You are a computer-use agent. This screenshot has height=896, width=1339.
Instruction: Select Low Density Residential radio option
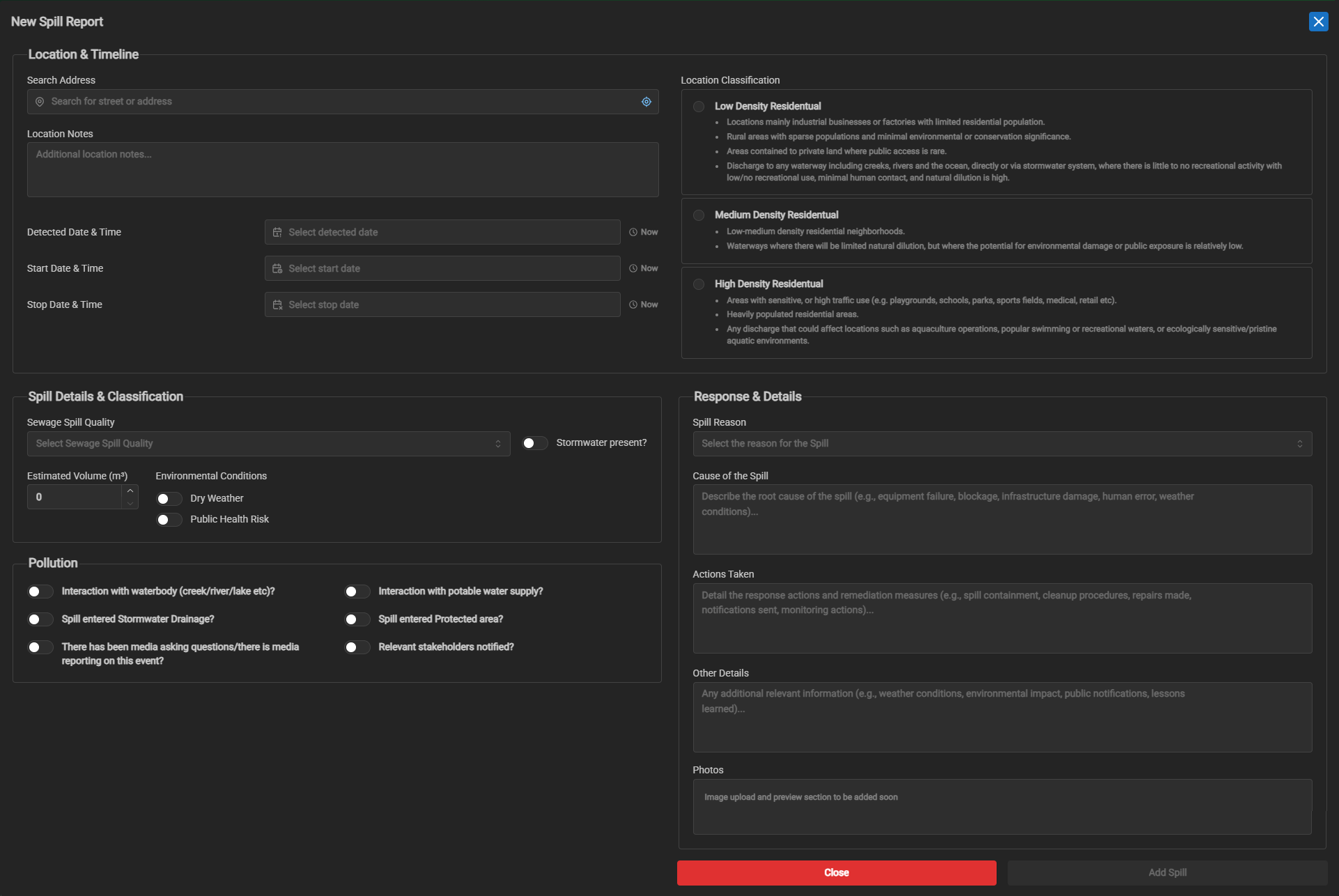pos(699,107)
